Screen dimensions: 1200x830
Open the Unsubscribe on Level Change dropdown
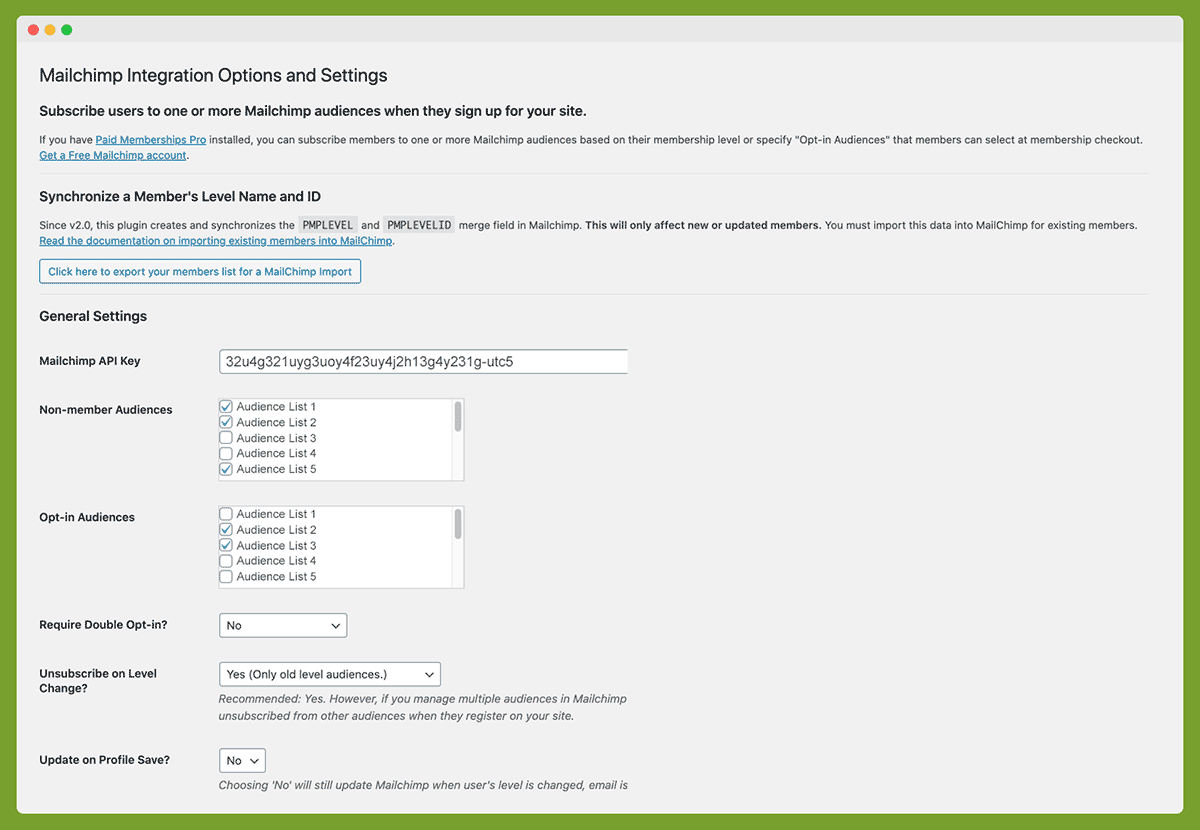(330, 674)
